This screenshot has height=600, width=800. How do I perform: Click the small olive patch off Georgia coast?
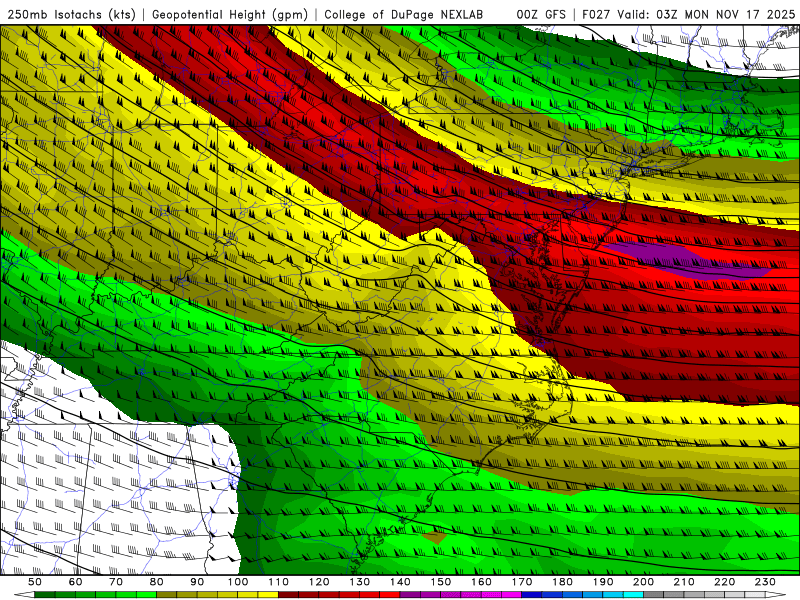pos(435,537)
